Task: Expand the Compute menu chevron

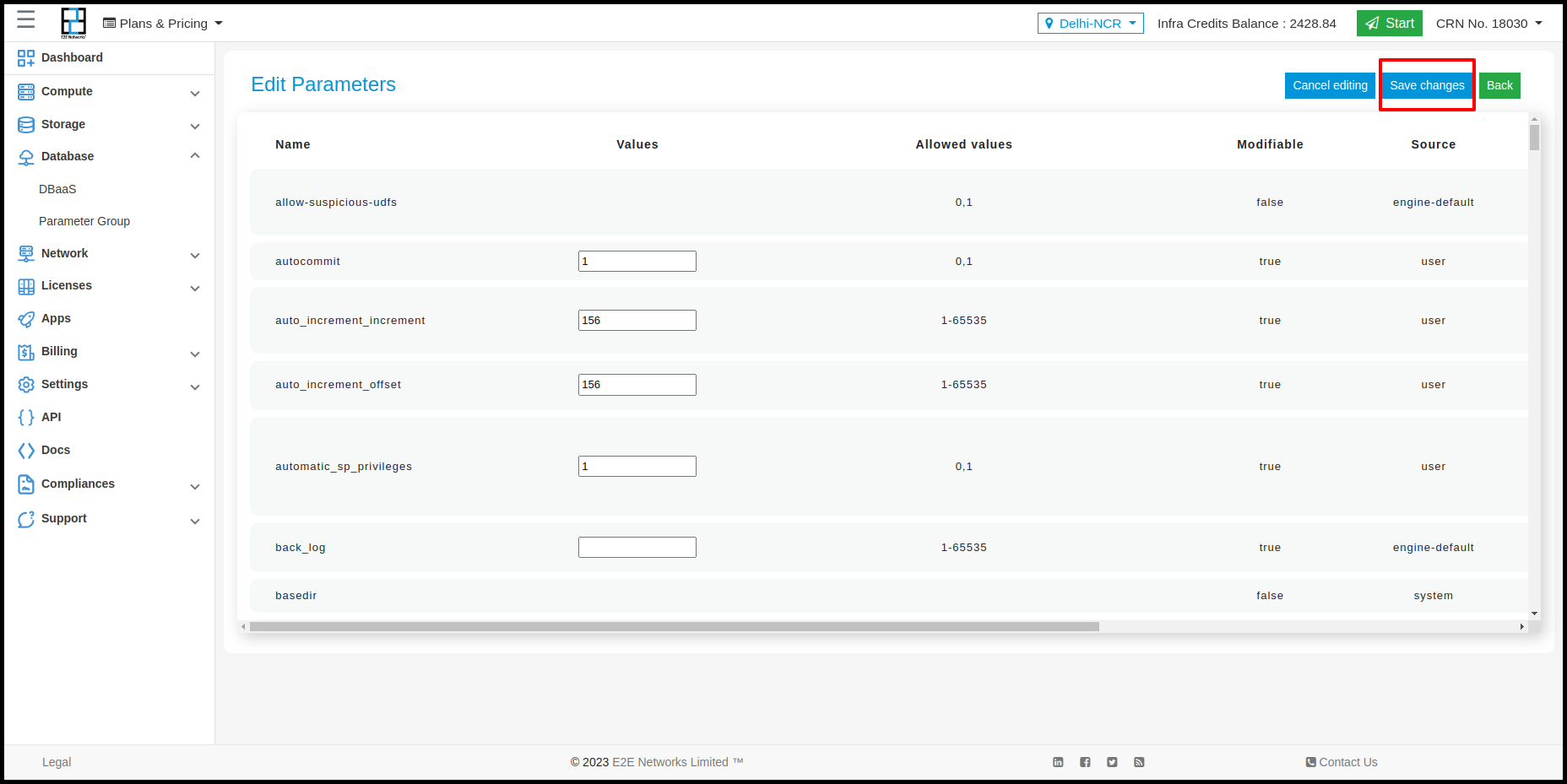Action: pos(195,94)
